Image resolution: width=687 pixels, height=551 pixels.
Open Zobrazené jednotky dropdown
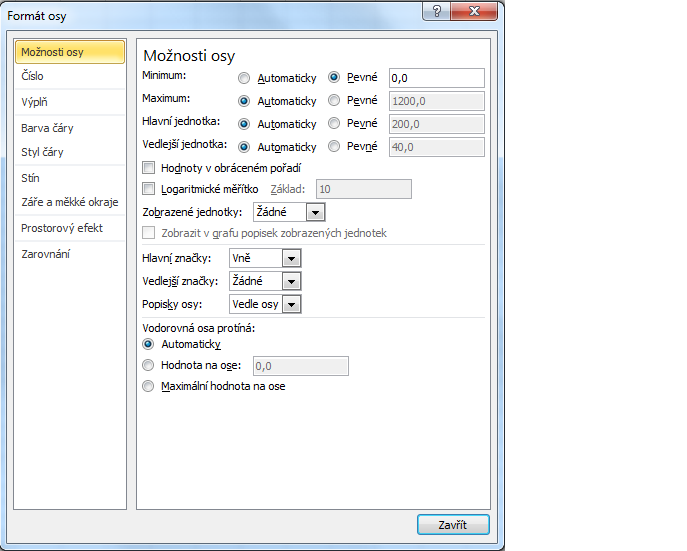[x=315, y=212]
